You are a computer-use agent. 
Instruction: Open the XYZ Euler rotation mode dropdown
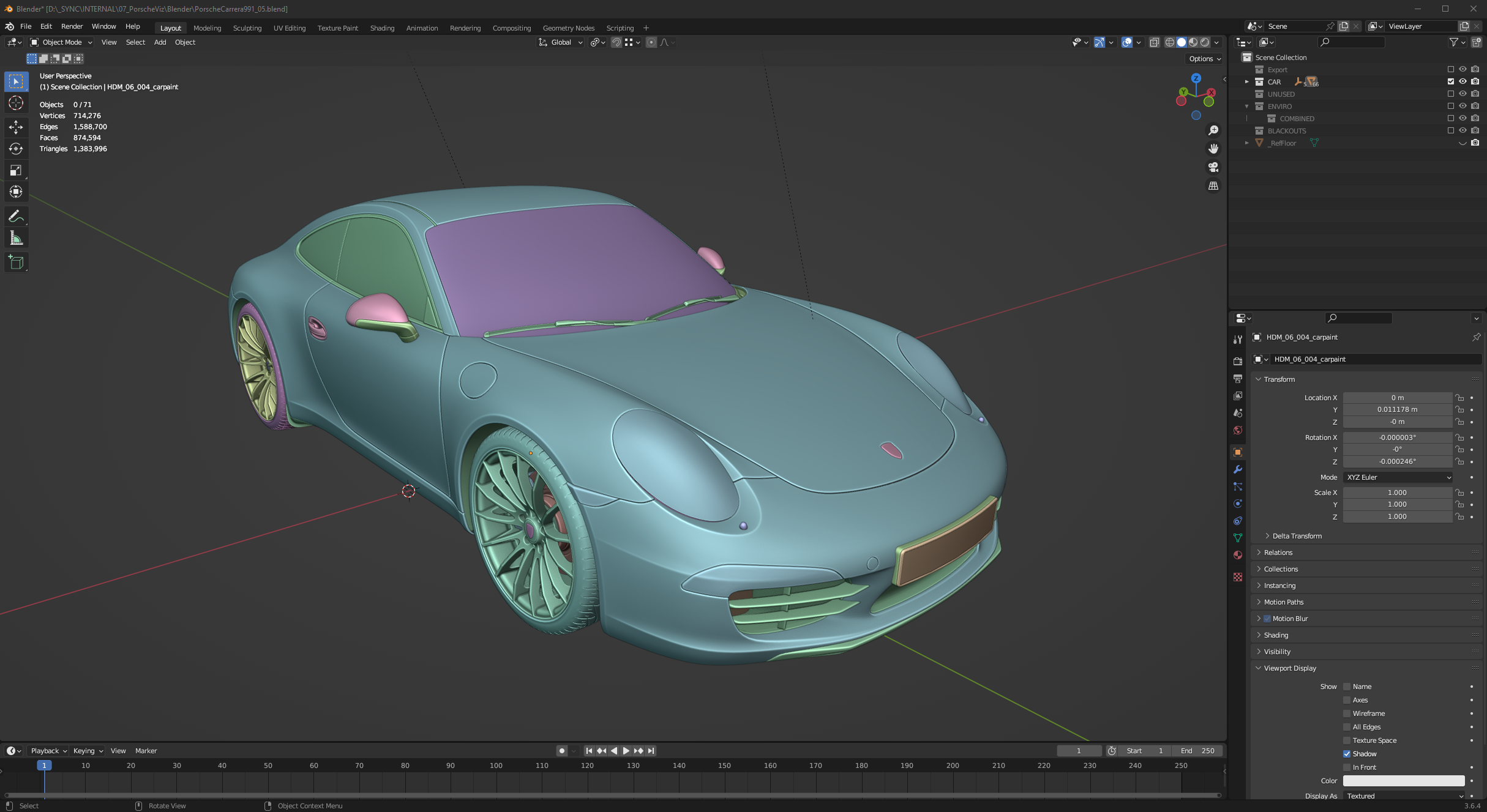pyautogui.click(x=1398, y=477)
